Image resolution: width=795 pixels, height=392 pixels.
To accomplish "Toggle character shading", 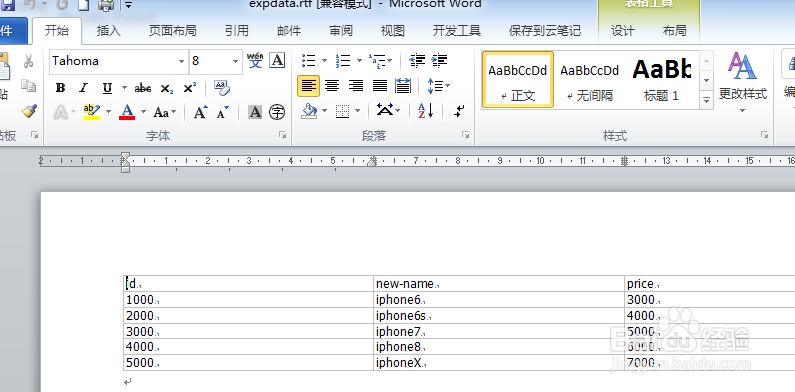I will 255,112.
